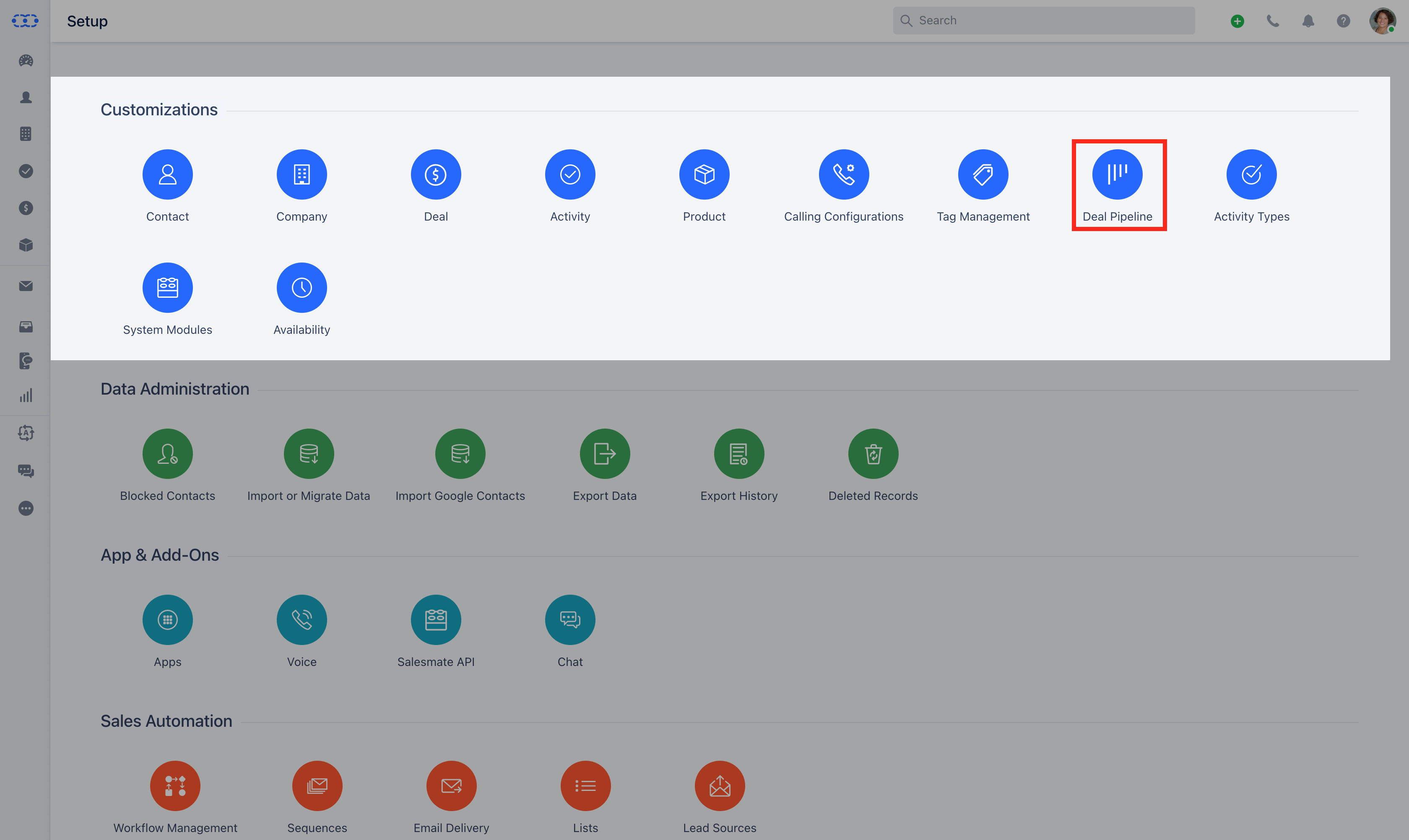The image size is (1409, 840).
Task: Open System Modules
Action: tap(167, 288)
